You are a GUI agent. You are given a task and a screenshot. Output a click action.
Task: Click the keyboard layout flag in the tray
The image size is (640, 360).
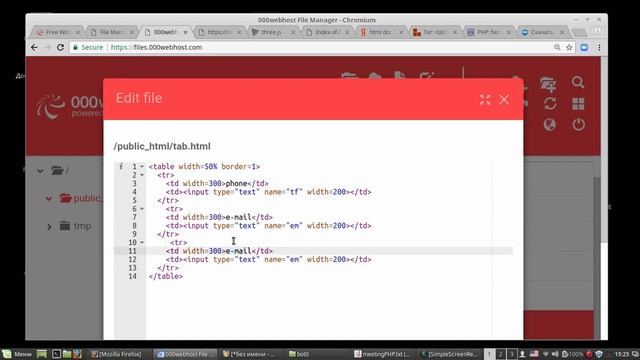tap(534, 354)
